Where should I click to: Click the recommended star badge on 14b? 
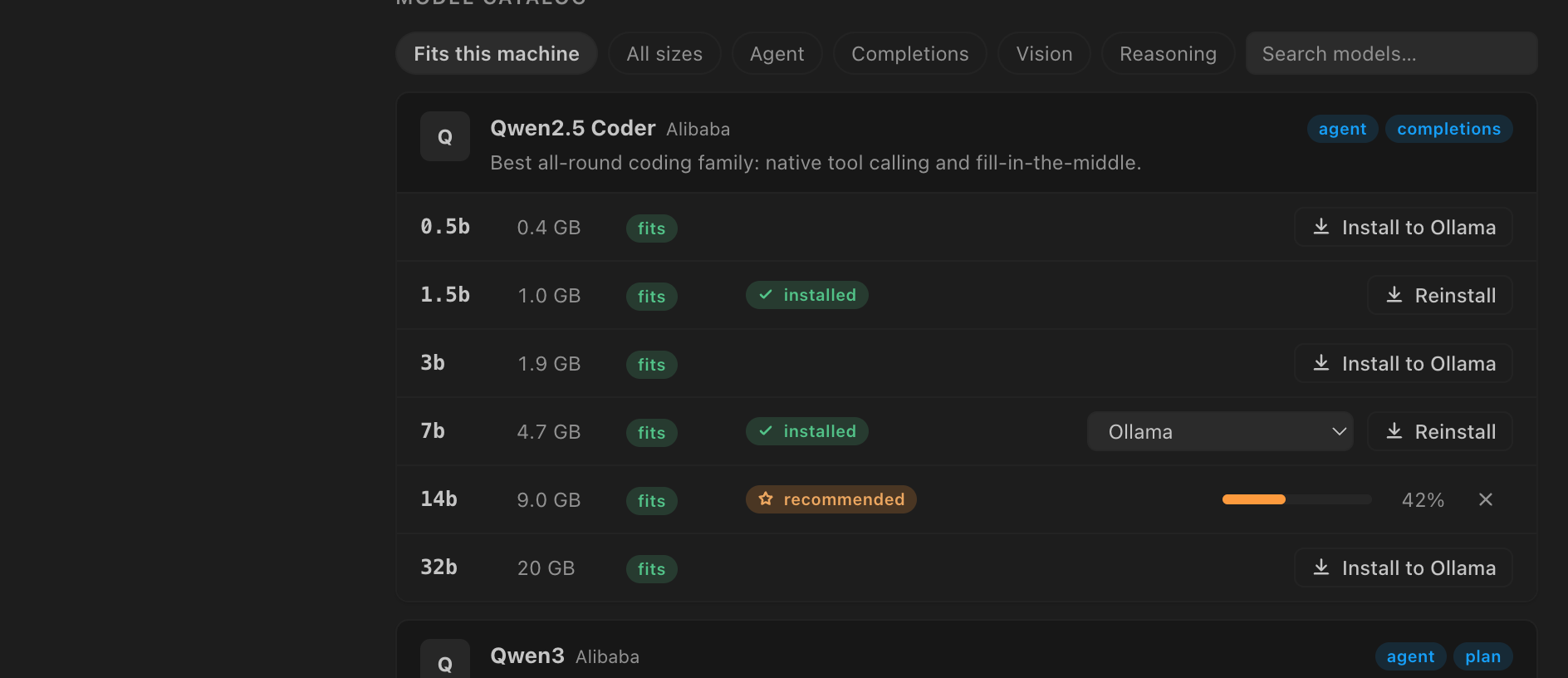point(831,499)
